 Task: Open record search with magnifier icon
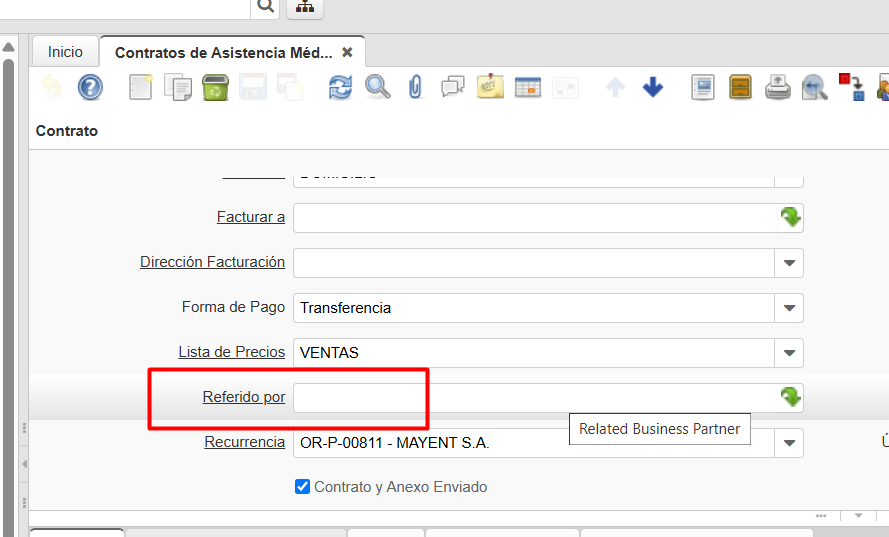[x=378, y=88]
